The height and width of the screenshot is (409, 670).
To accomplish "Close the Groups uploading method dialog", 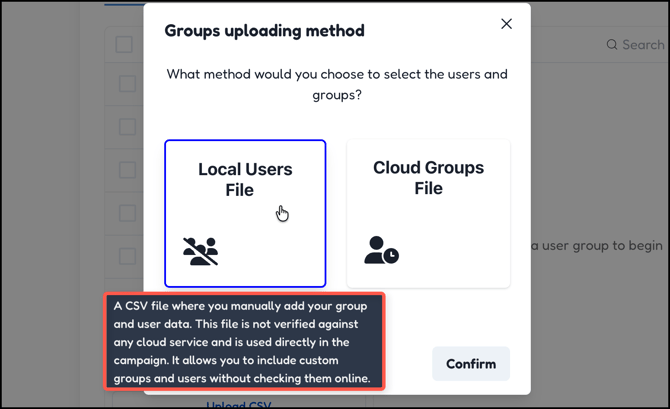I will [x=506, y=24].
